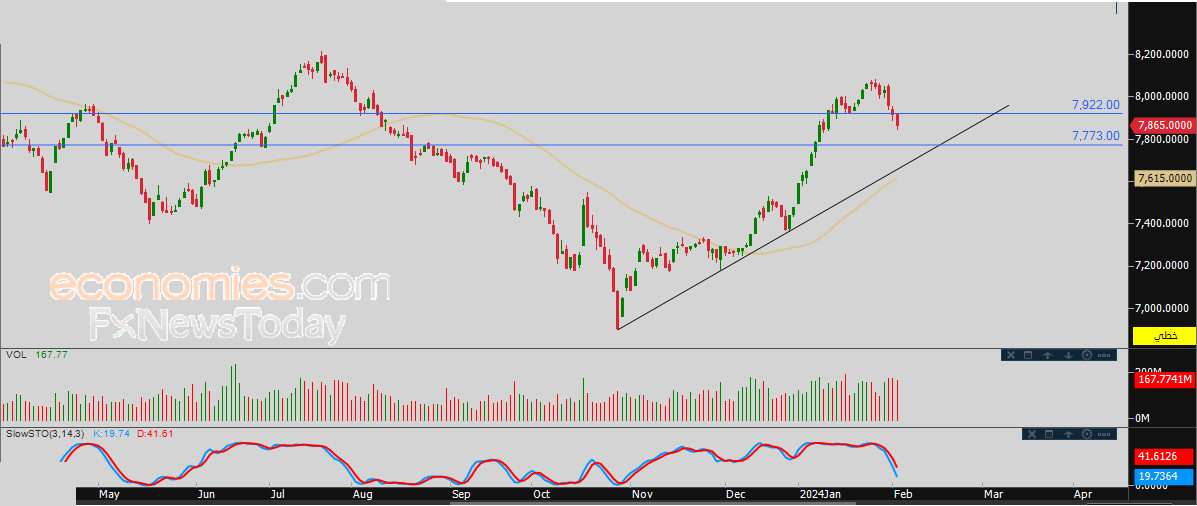Maximize the VOL indicator panel
This screenshot has width=1197, height=506.
tap(1028, 355)
